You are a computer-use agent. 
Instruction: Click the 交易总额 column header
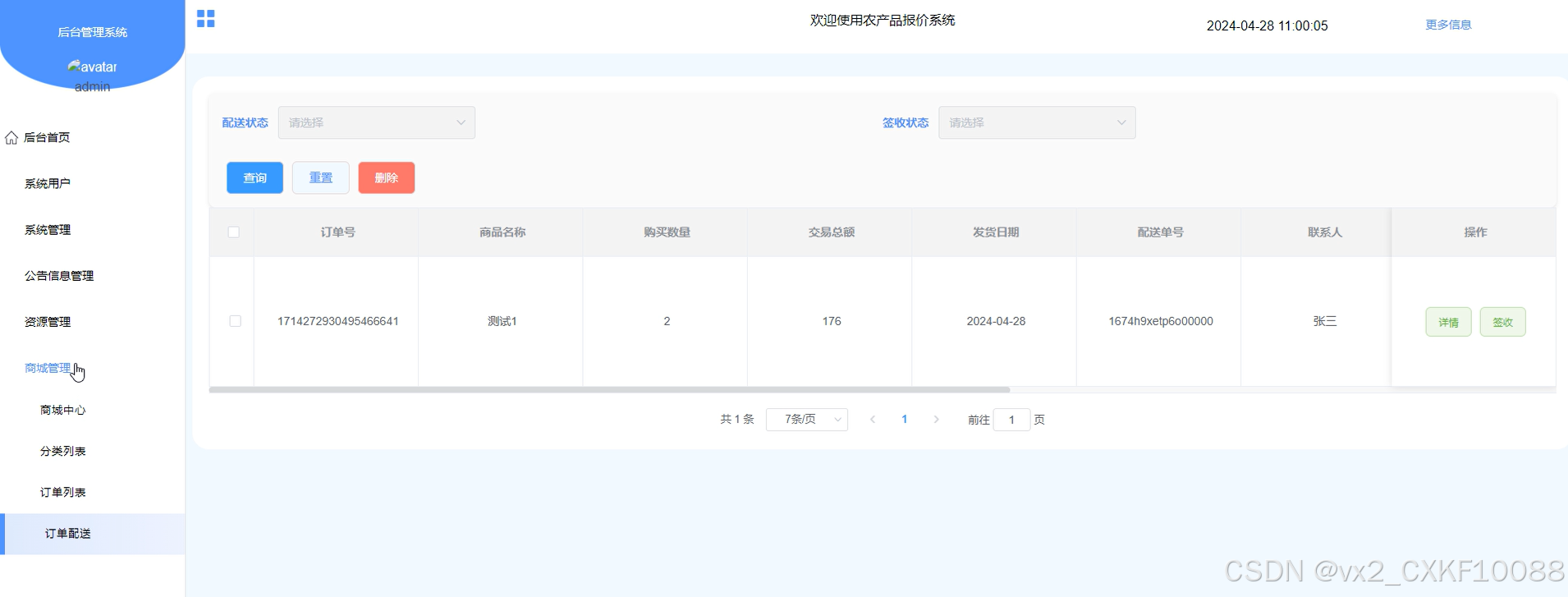[x=832, y=232]
